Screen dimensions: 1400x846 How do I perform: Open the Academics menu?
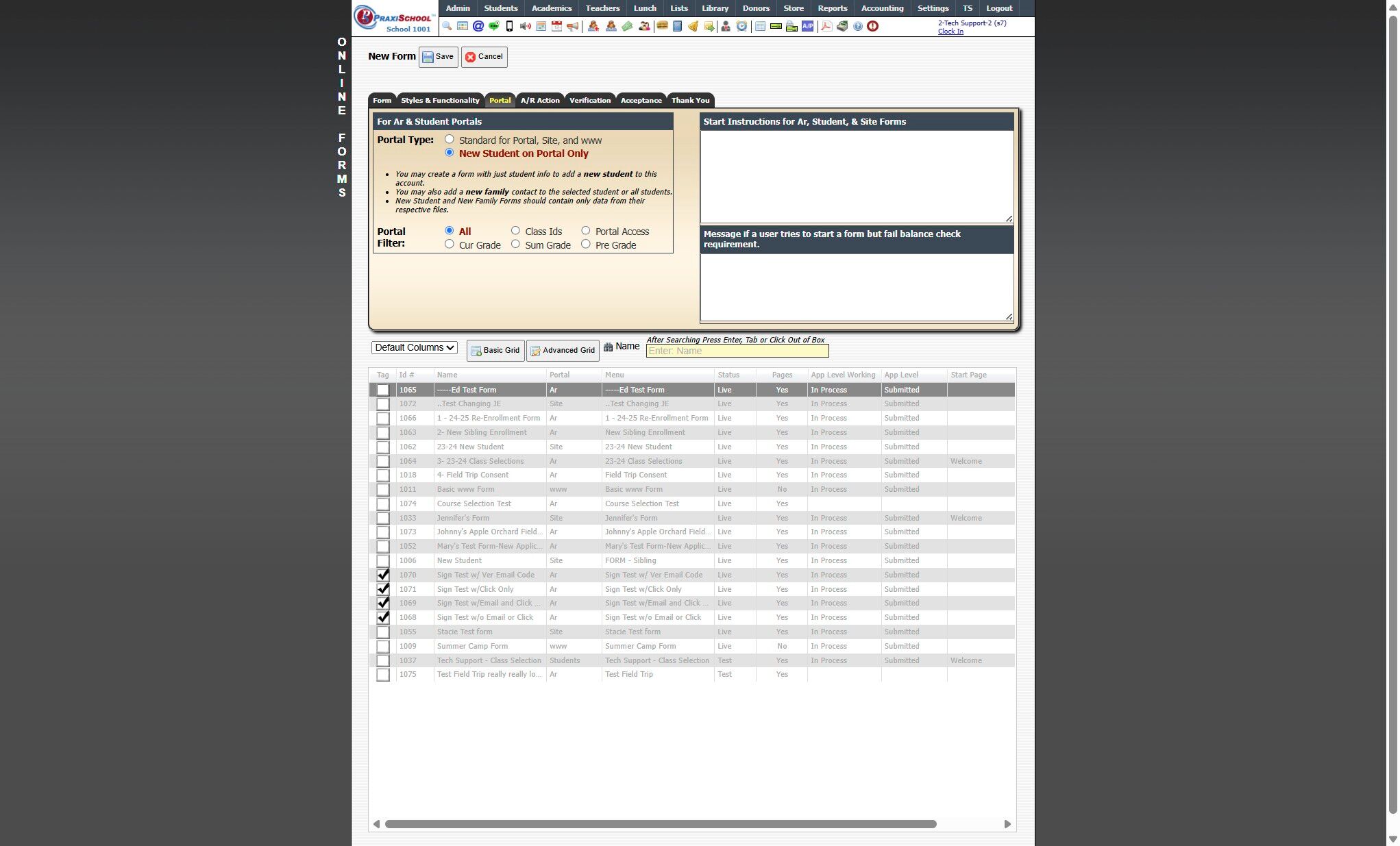tap(551, 8)
